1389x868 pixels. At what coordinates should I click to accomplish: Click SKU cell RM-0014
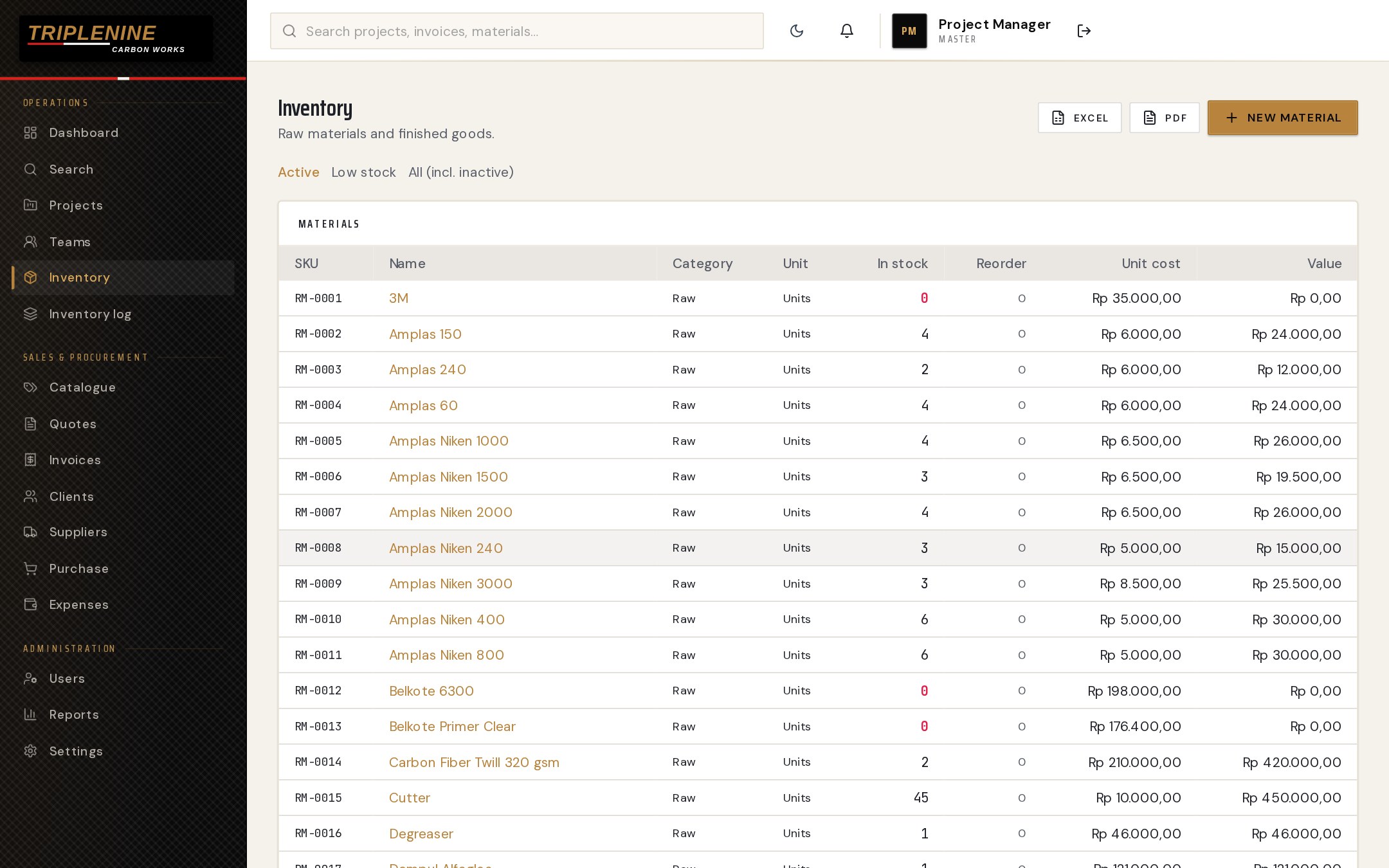point(318,762)
